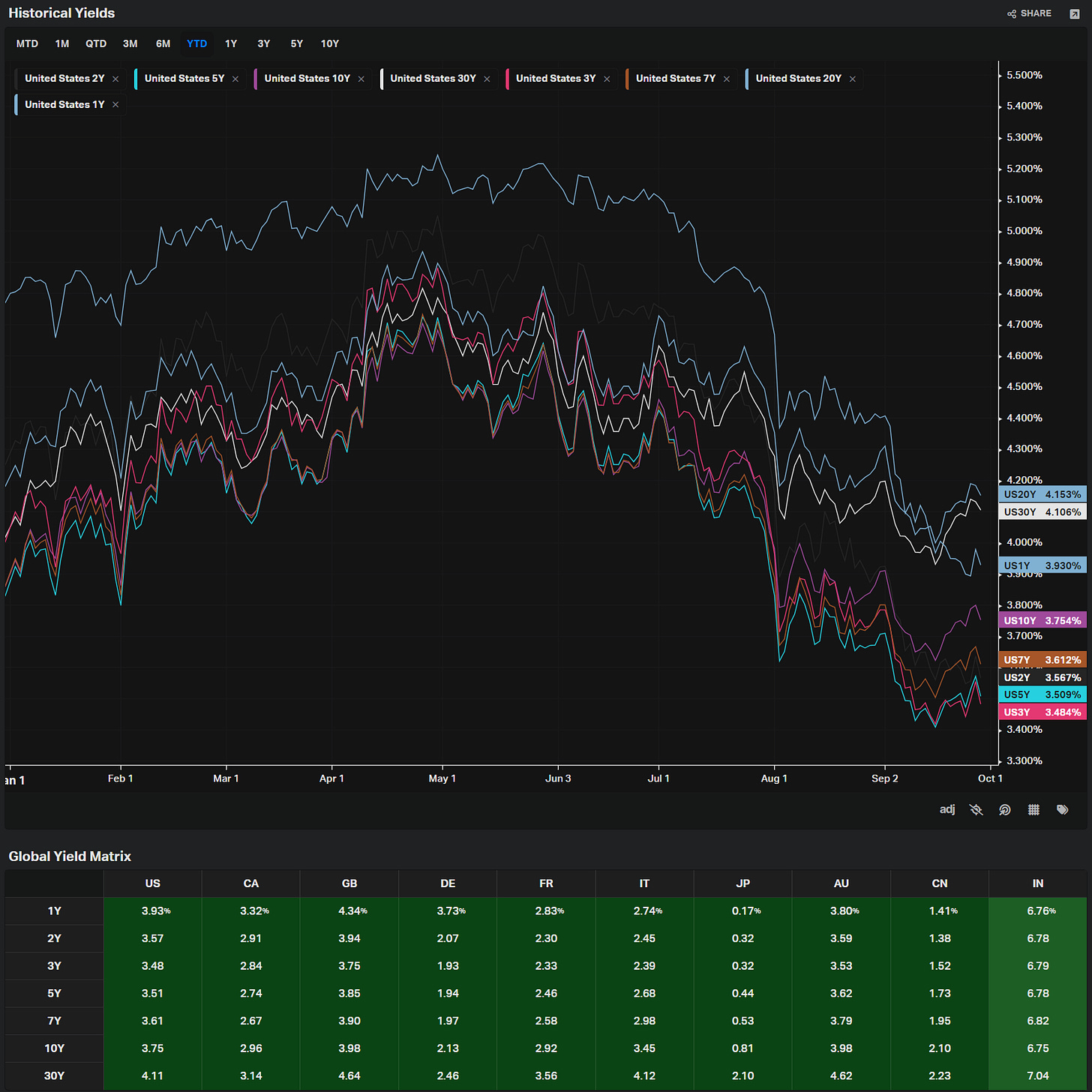
Task: Click the US1Y 3.930% price label
Action: pyautogui.click(x=1042, y=565)
